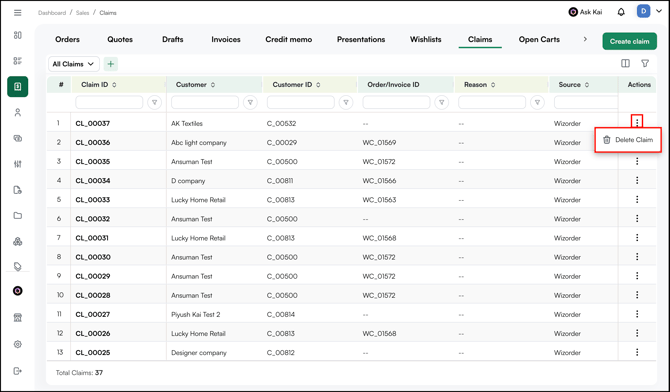This screenshot has height=392, width=670.
Task: Open actions menu for CL_00025
Action: coord(637,352)
